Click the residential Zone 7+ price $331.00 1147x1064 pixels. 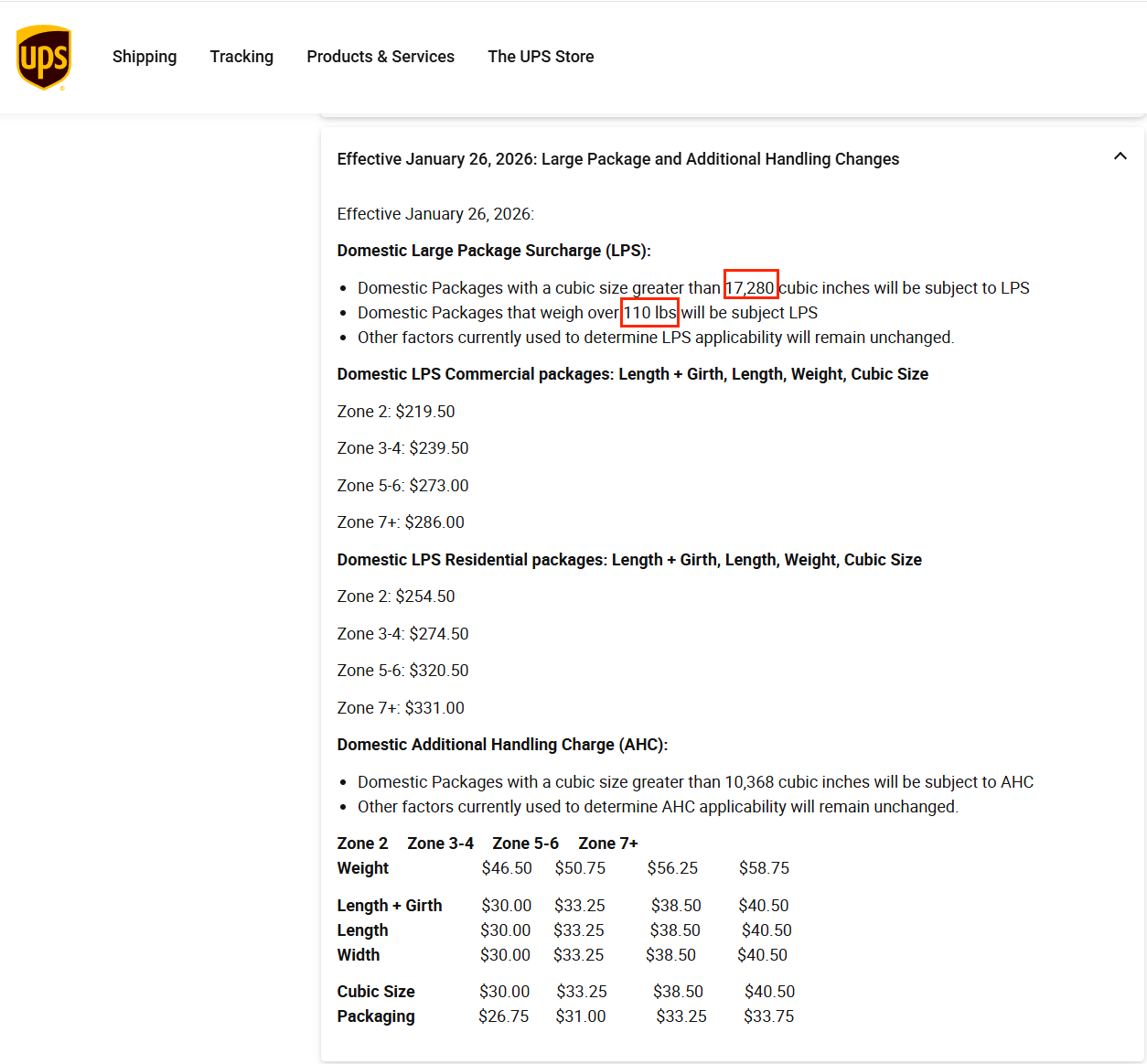(434, 708)
